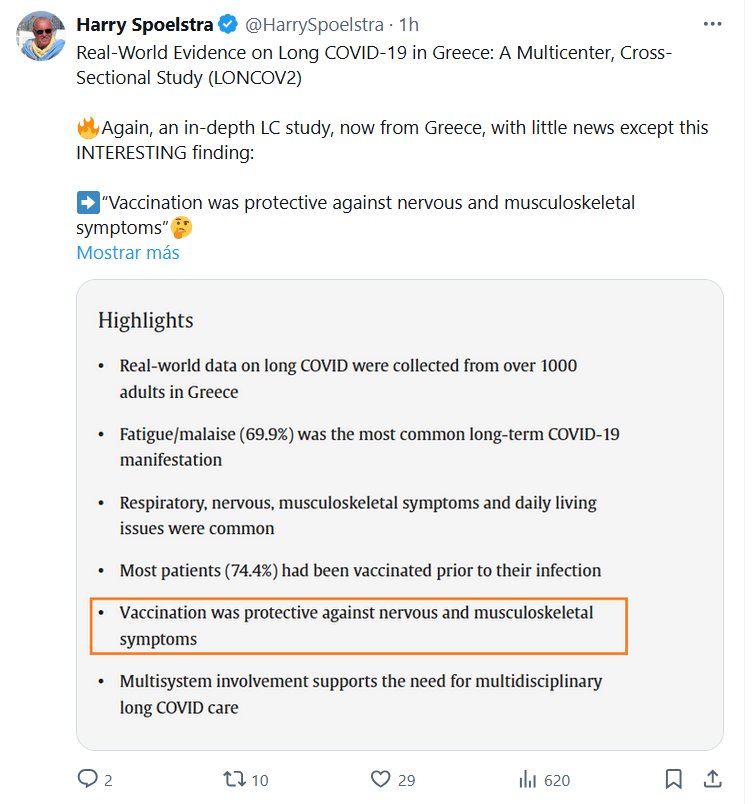Viewport: 754px width, 804px height.
Task: Open view analytics bar chart icon
Action: coord(528,779)
